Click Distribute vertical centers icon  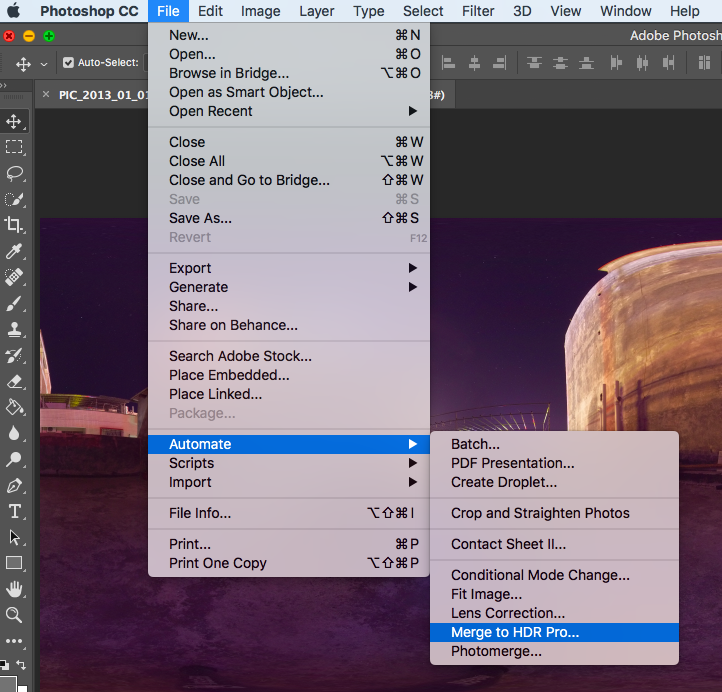click(560, 63)
